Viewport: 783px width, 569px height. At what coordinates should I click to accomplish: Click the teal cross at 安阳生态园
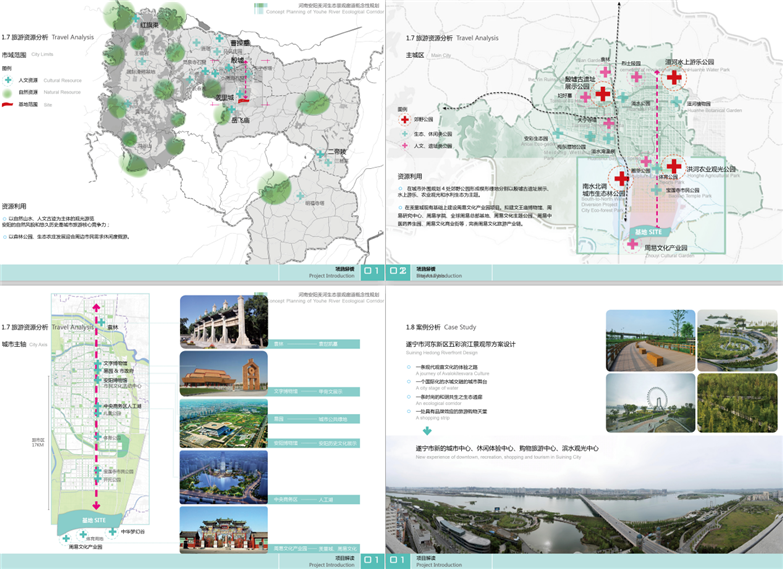[557, 133]
